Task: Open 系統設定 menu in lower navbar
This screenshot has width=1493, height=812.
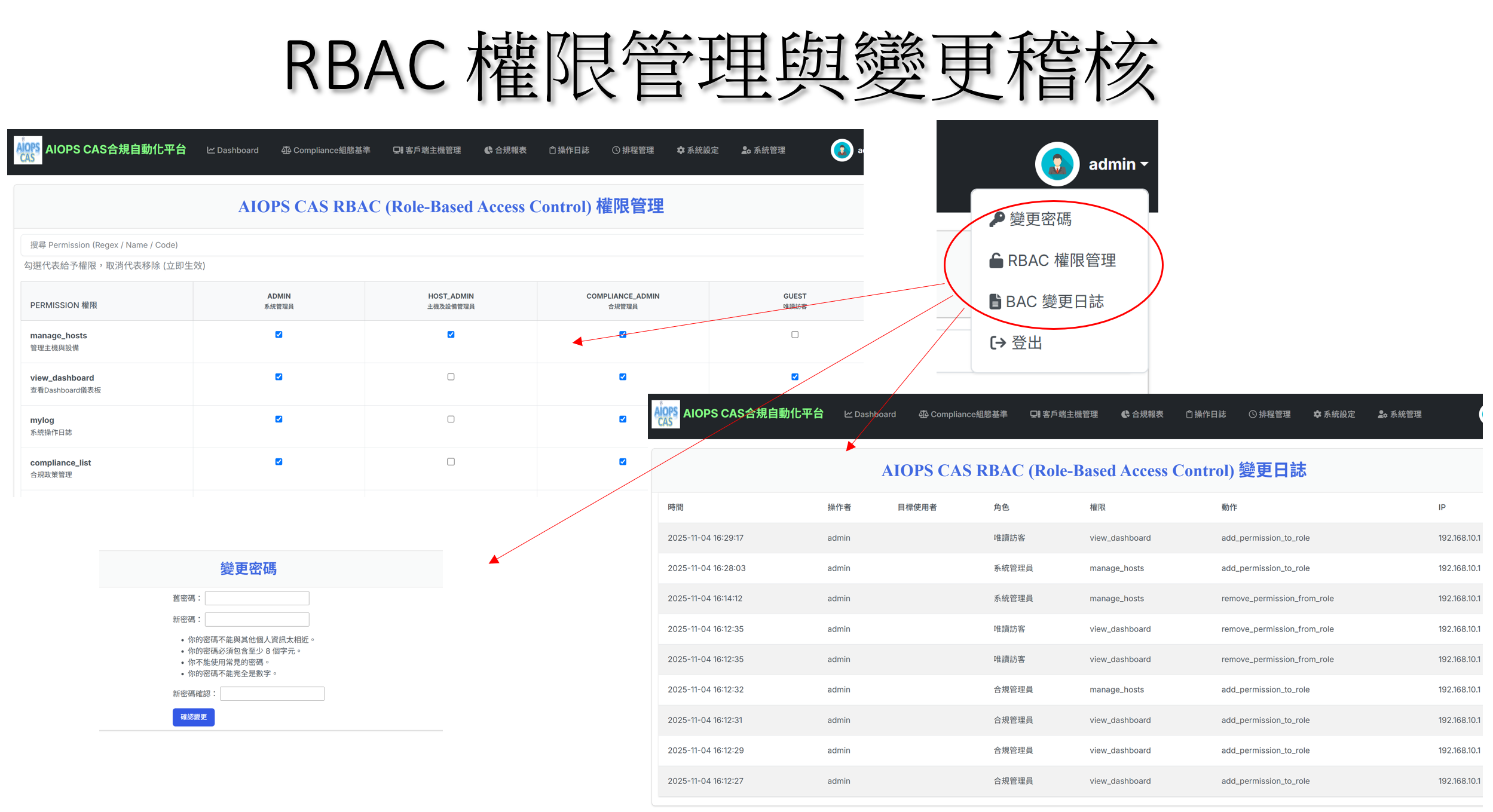Action: pos(1334,415)
